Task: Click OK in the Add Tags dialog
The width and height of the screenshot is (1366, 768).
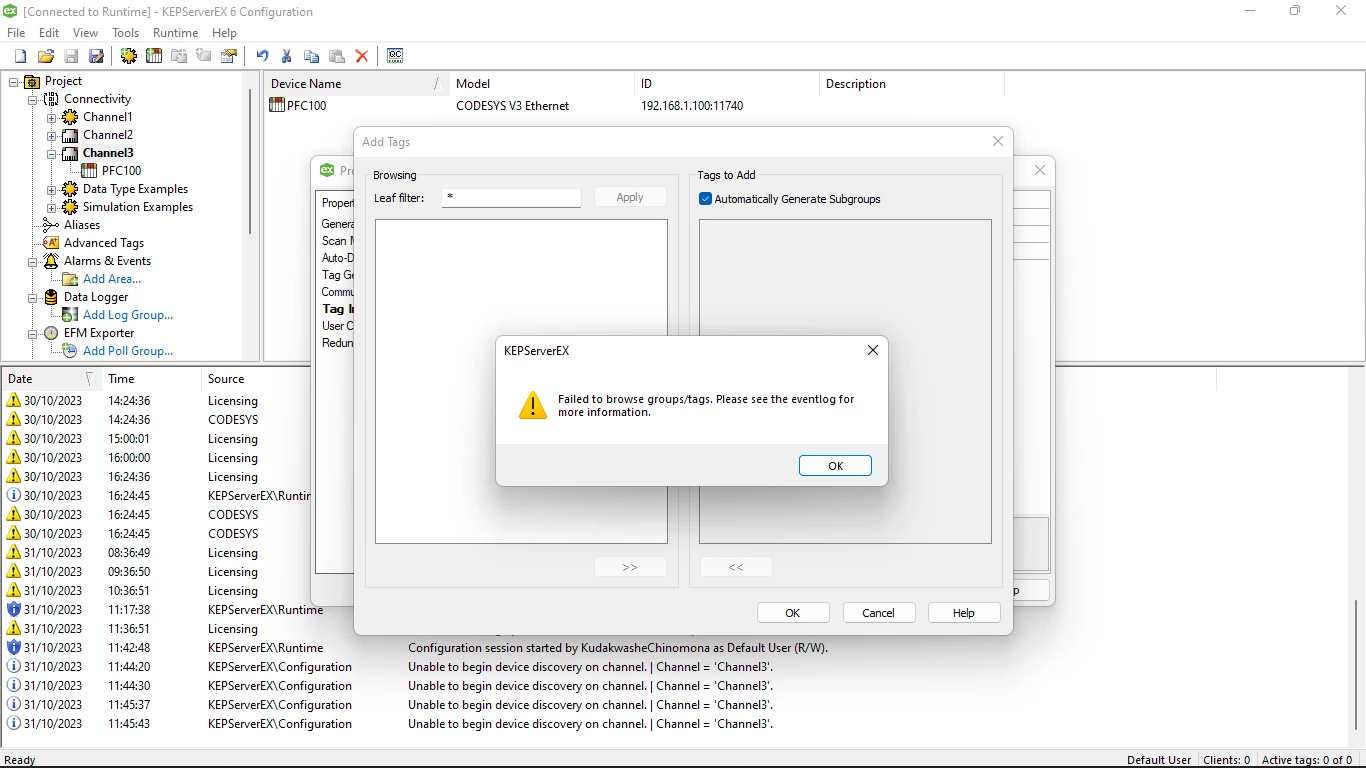Action: (793, 613)
